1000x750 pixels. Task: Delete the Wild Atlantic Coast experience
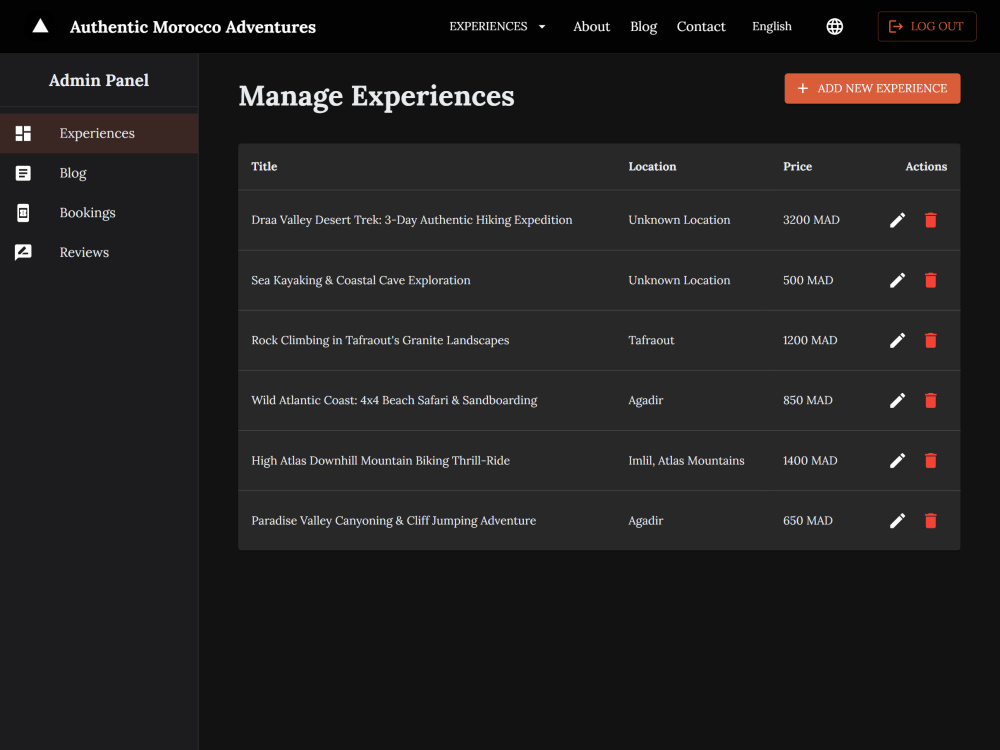tap(930, 400)
